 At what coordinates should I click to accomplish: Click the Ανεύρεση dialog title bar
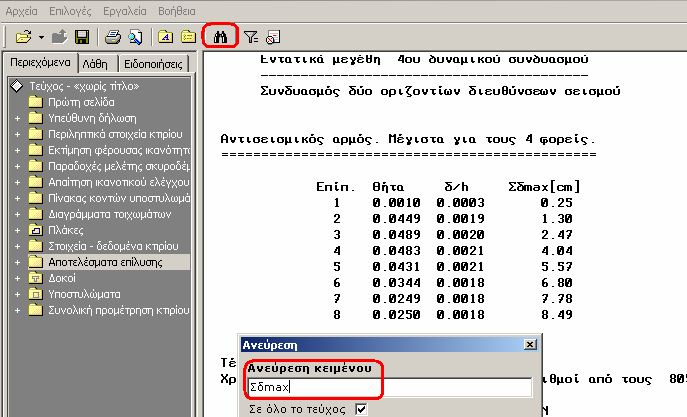[390, 345]
